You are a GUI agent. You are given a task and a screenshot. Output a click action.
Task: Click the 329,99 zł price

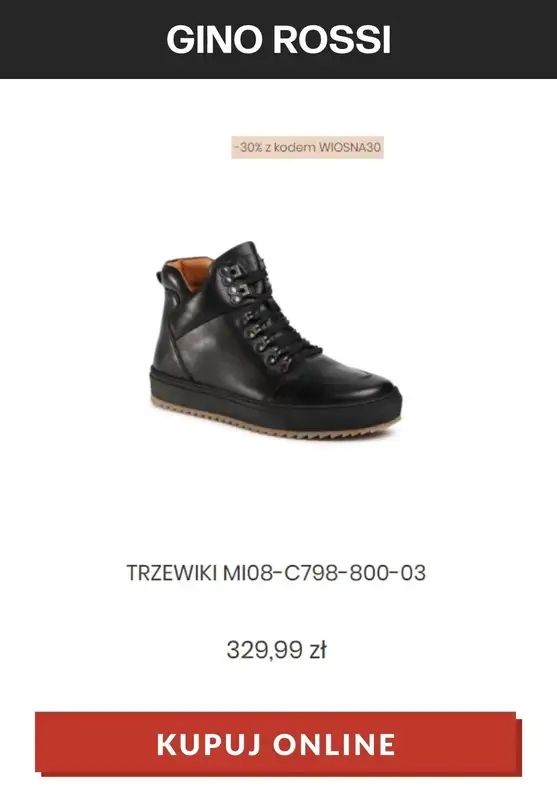click(276, 650)
